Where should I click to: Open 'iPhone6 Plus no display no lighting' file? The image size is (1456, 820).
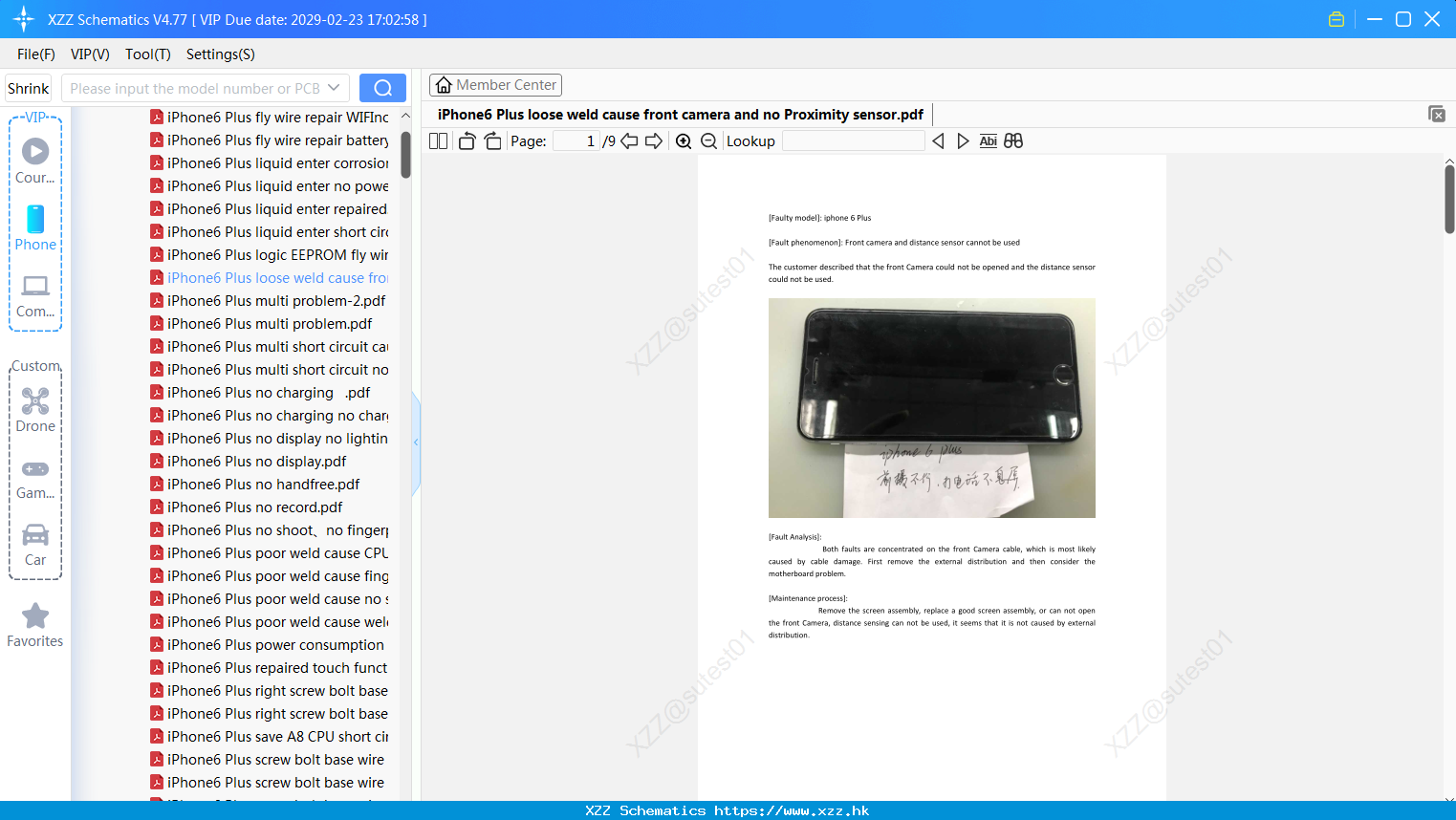click(x=270, y=439)
